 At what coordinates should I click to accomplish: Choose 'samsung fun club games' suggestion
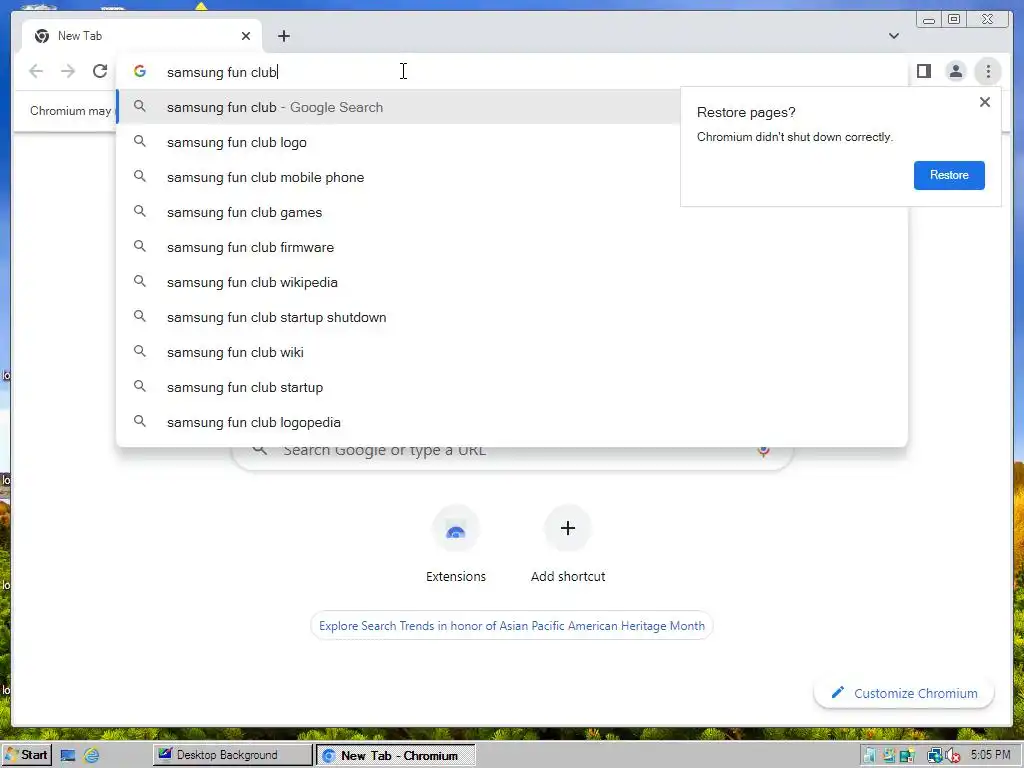tap(512, 212)
